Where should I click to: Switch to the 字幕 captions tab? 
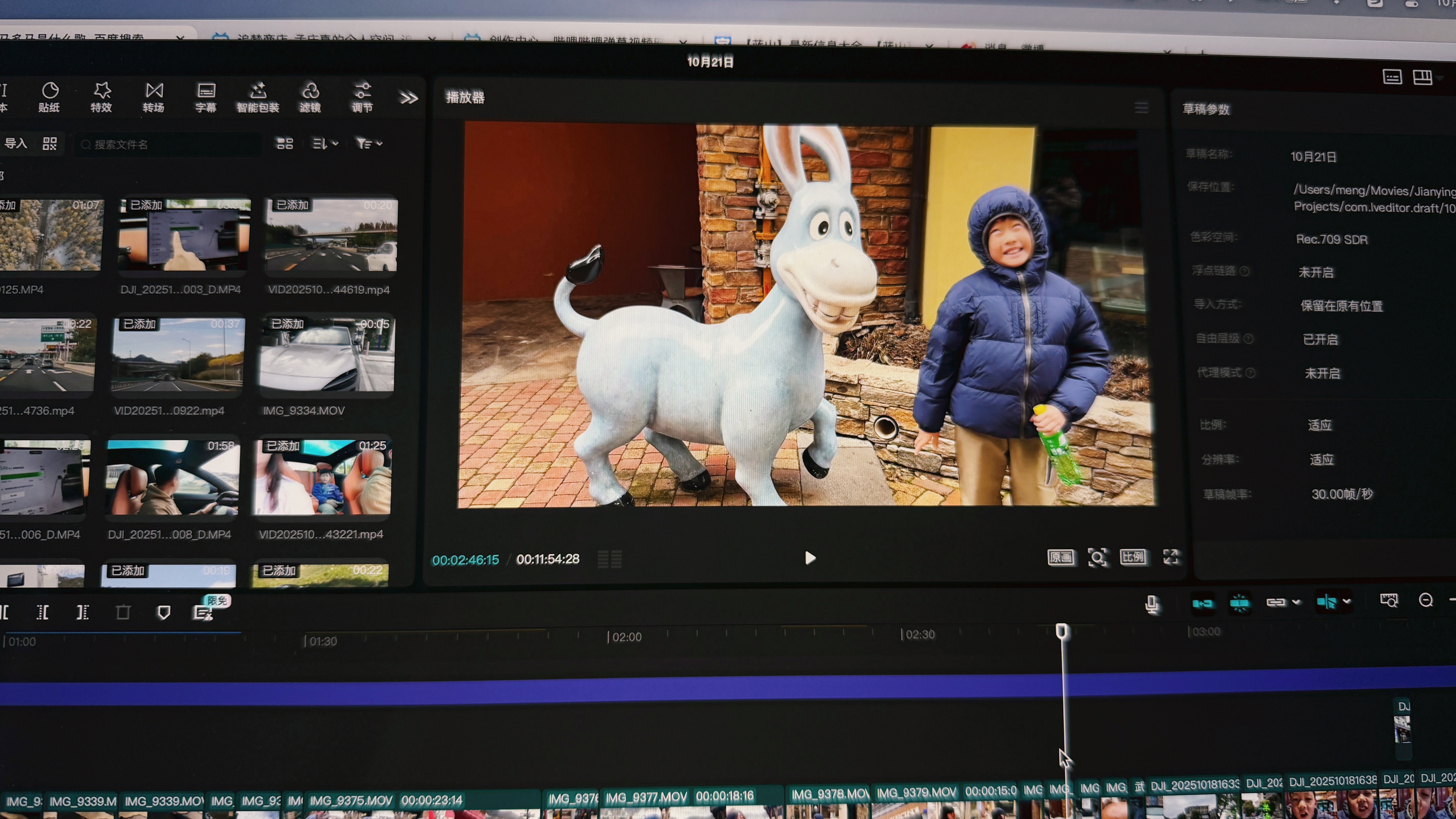click(206, 97)
